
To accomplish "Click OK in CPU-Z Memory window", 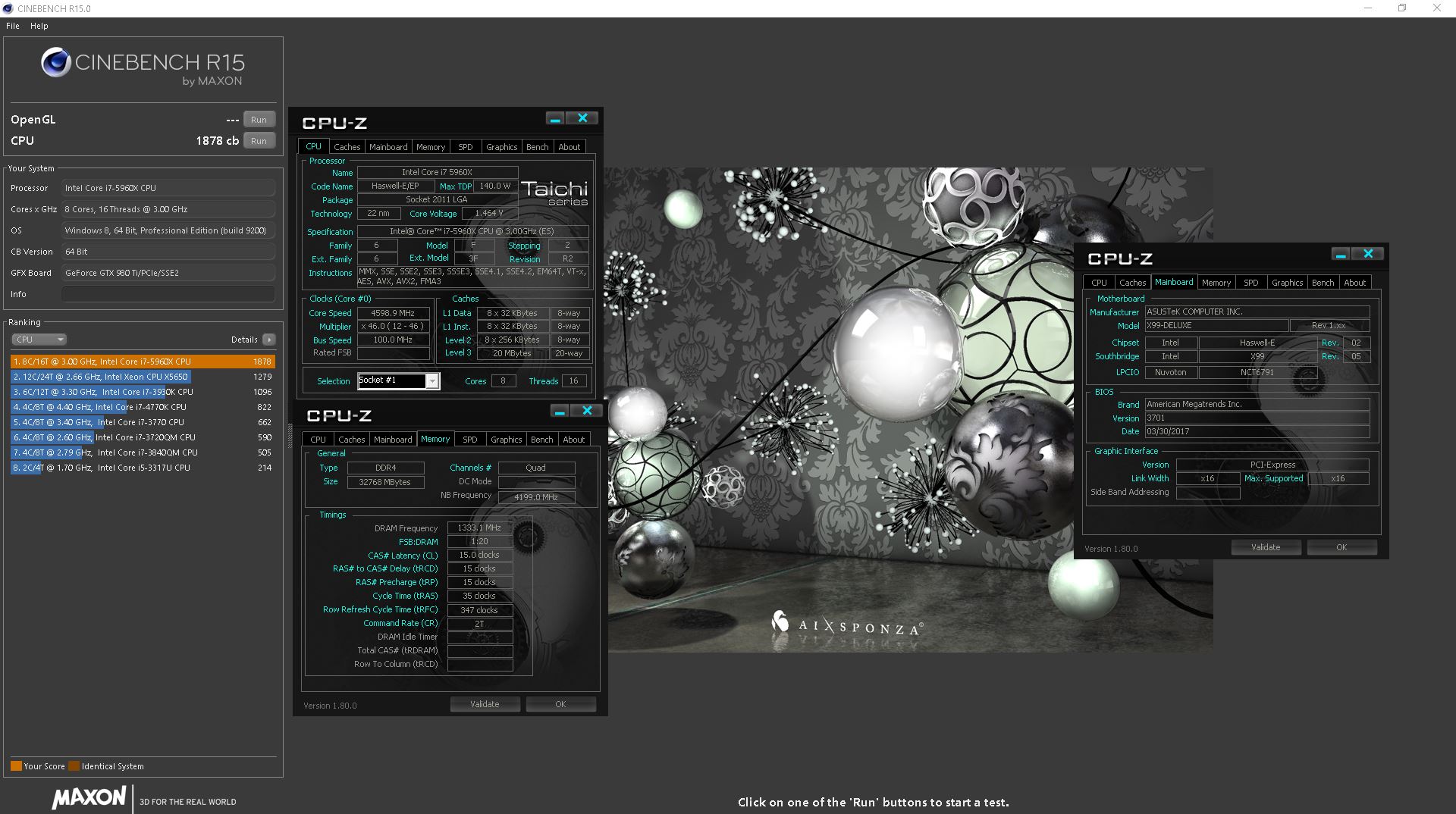I will (x=560, y=704).
